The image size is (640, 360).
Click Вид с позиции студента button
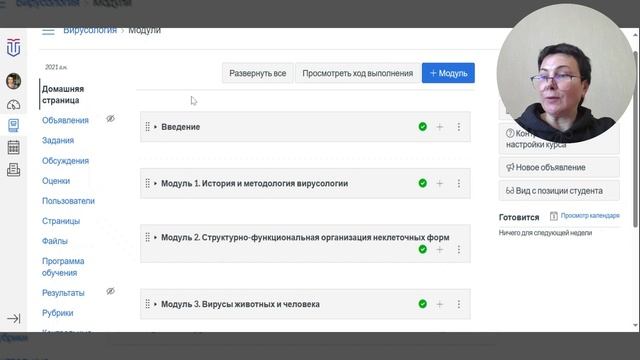pos(559,191)
